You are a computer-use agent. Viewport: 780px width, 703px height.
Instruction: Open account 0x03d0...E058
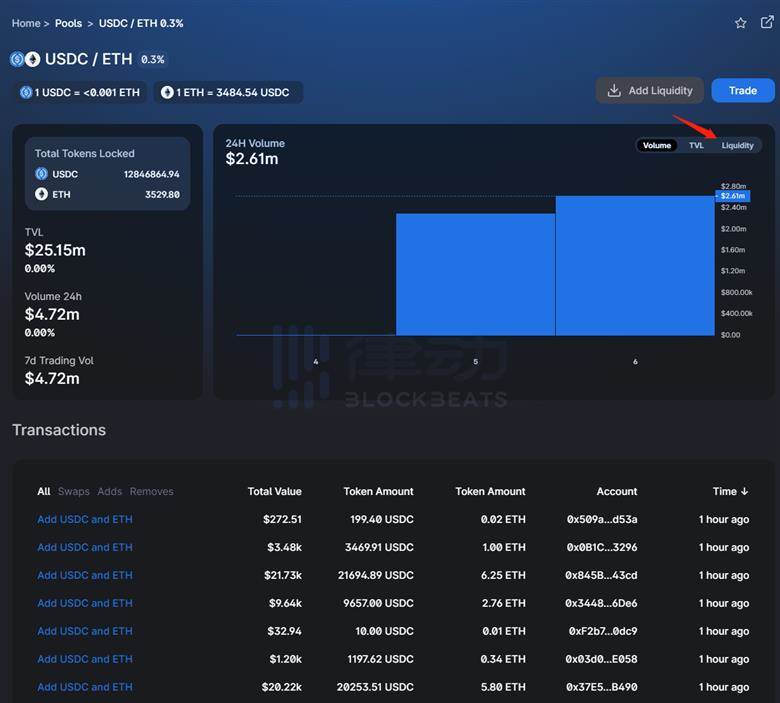tap(601, 659)
